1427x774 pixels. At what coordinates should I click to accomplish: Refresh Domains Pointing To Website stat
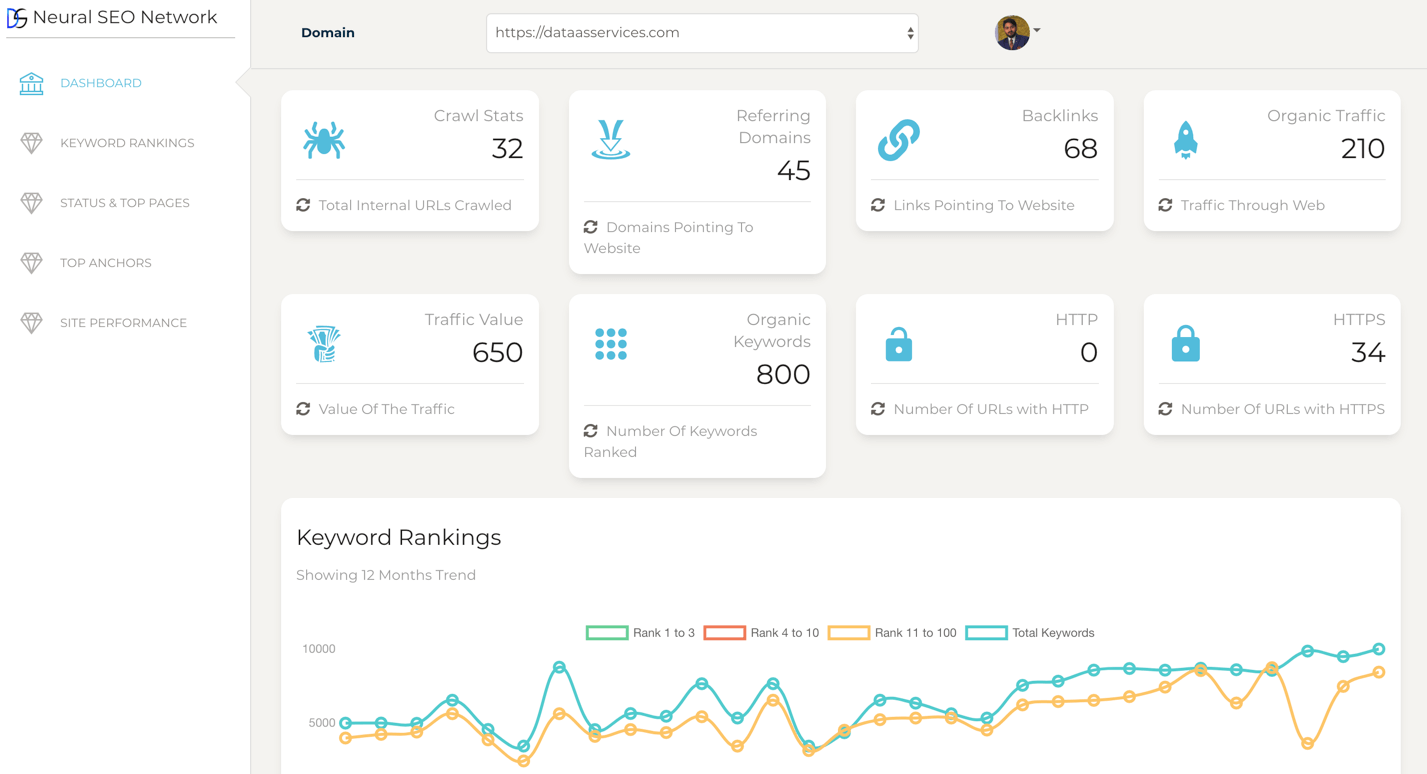[x=591, y=227]
